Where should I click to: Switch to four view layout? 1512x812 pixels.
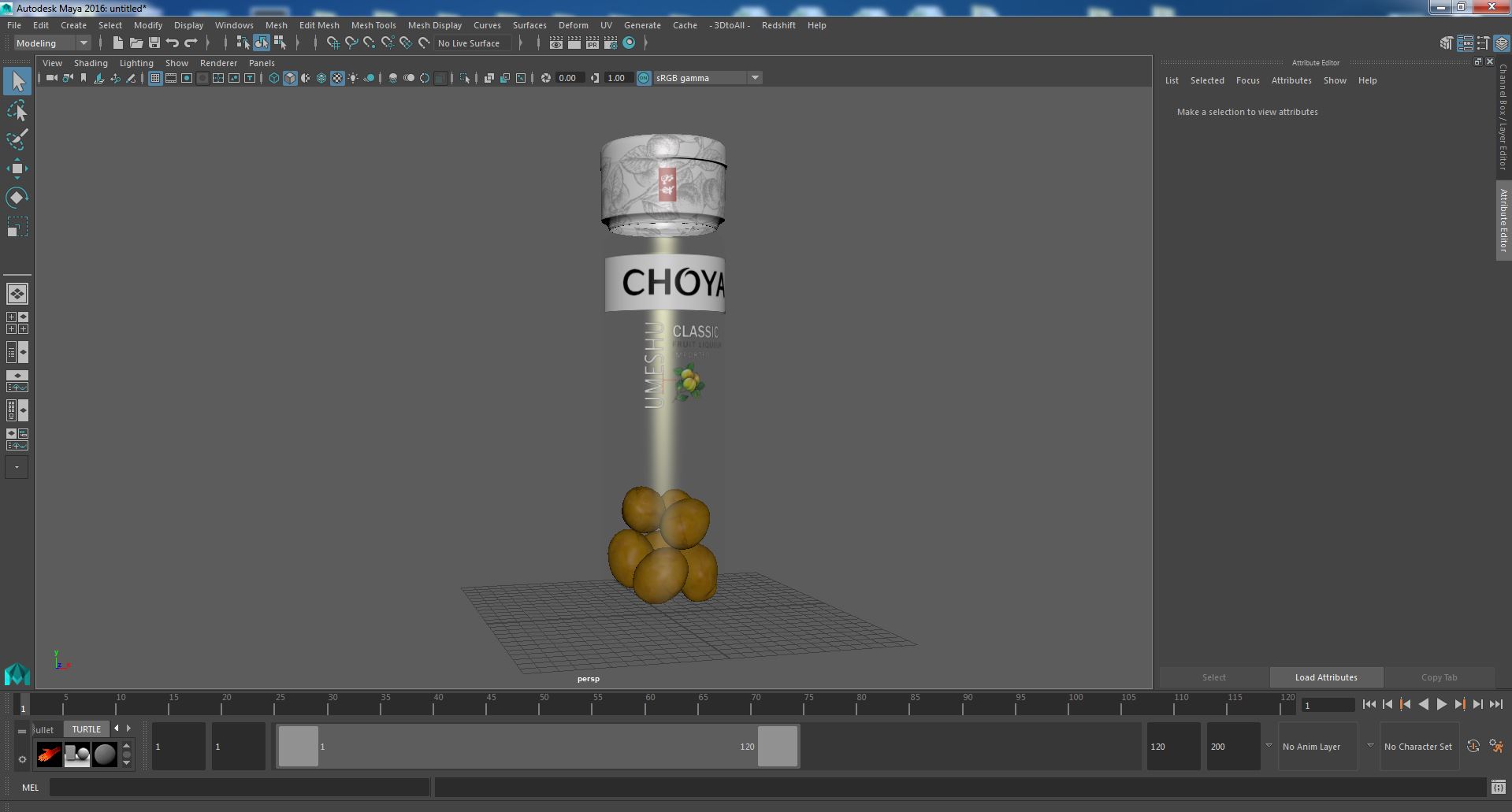pyautogui.click(x=17, y=323)
